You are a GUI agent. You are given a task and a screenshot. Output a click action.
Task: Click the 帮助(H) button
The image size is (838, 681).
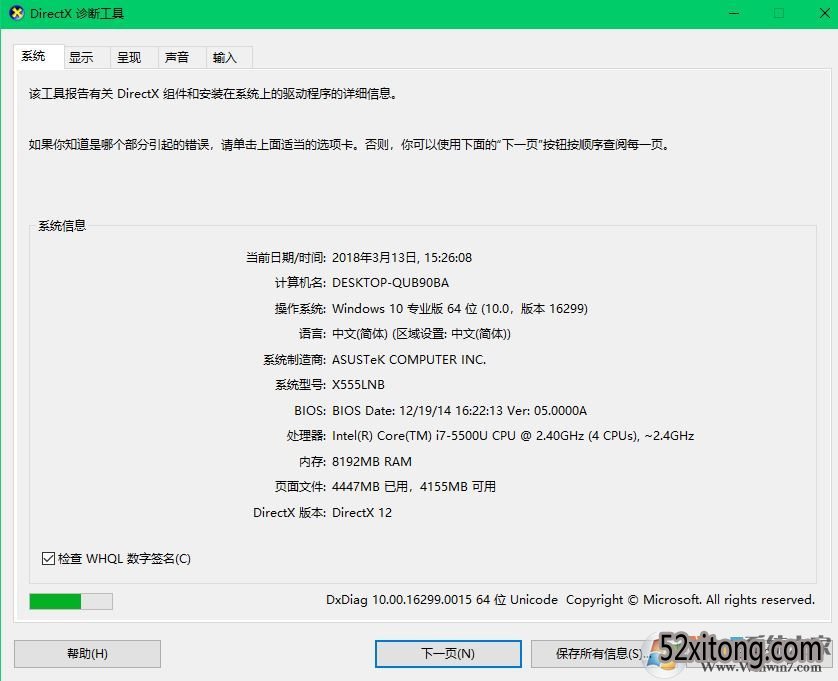pyautogui.click(x=87, y=654)
